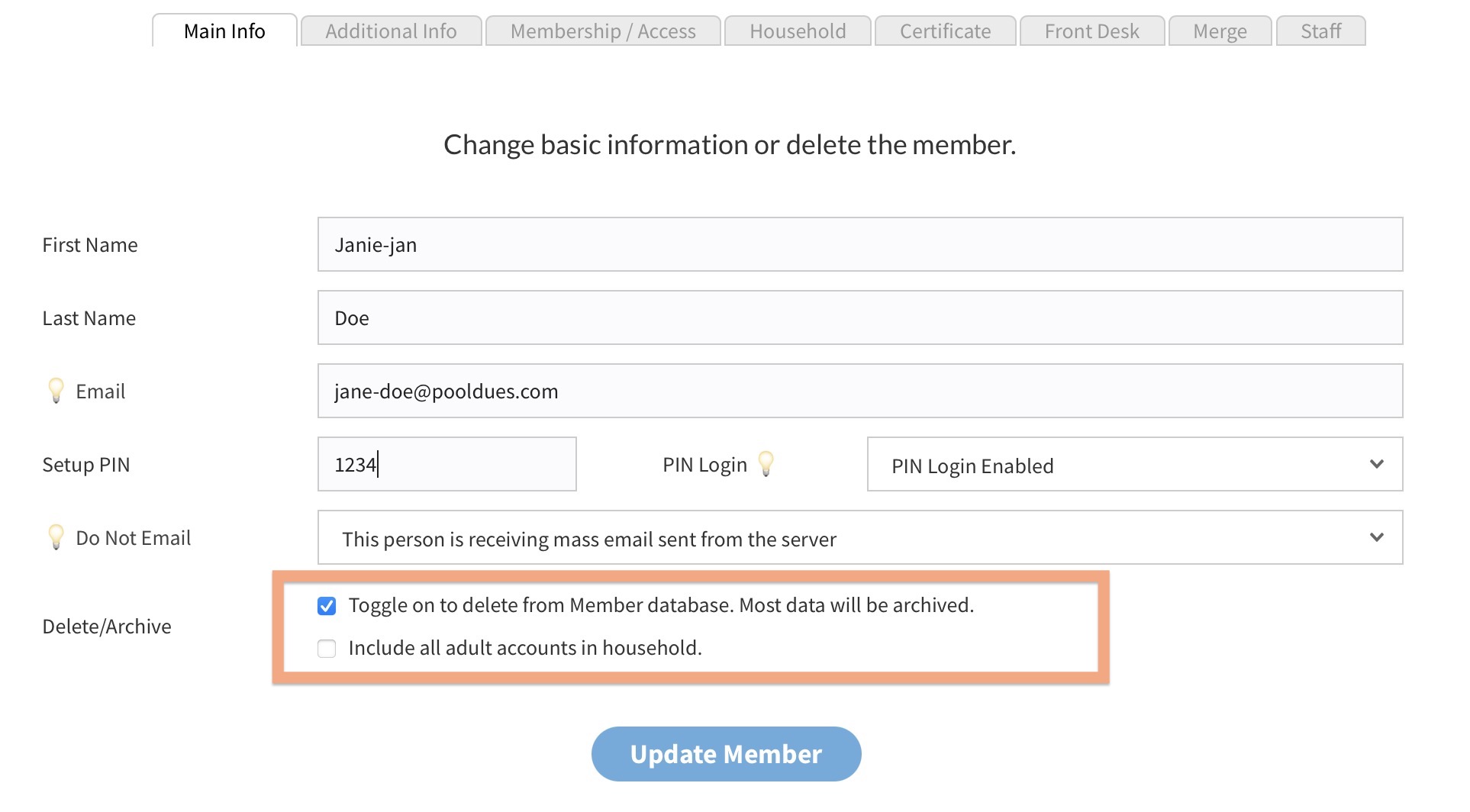Screen dimensions: 1470x812
Task: Open the PIN Login Enabled dropdown
Action: tap(1134, 465)
